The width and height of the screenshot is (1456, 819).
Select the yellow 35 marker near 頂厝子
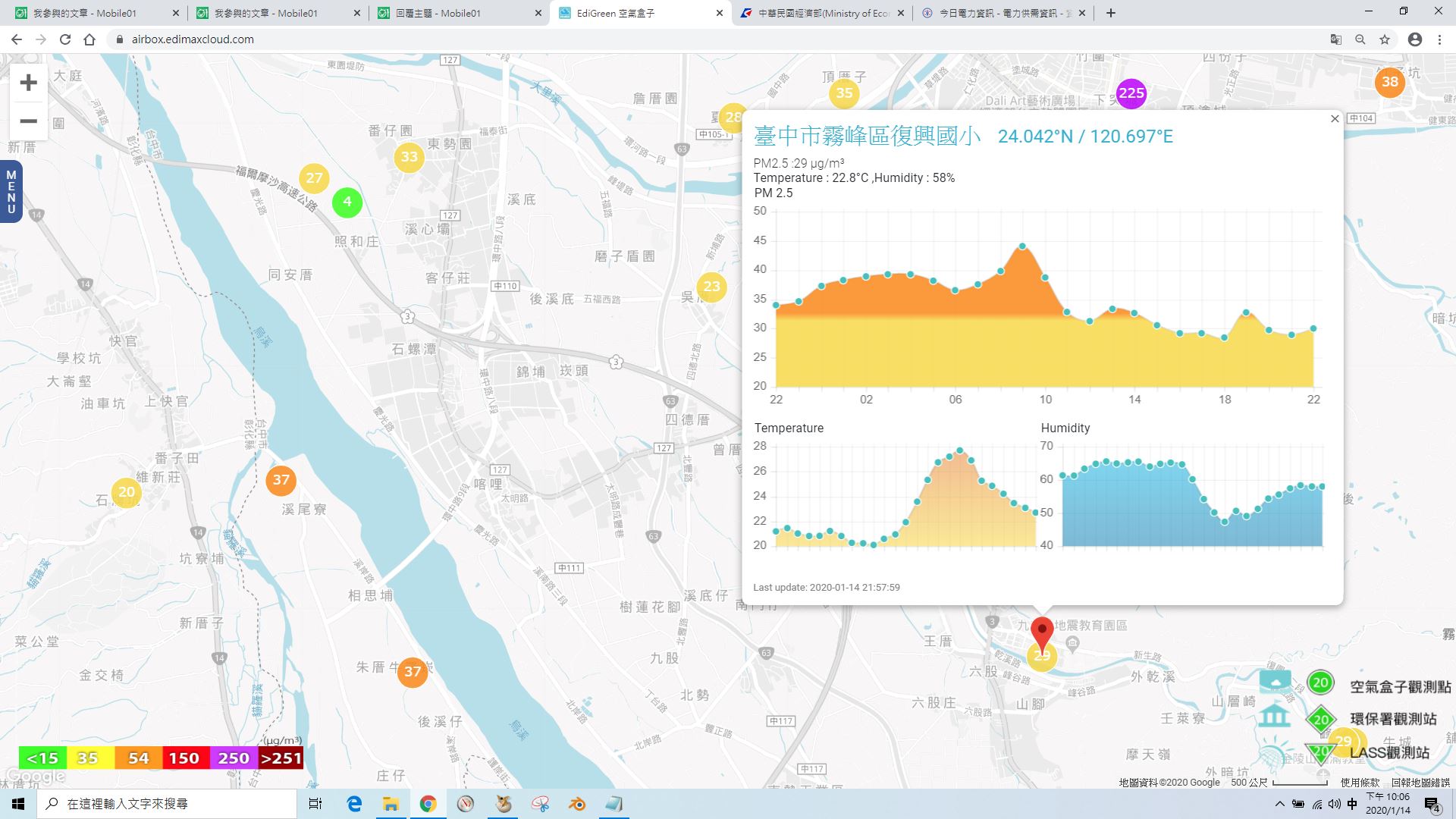pyautogui.click(x=844, y=93)
